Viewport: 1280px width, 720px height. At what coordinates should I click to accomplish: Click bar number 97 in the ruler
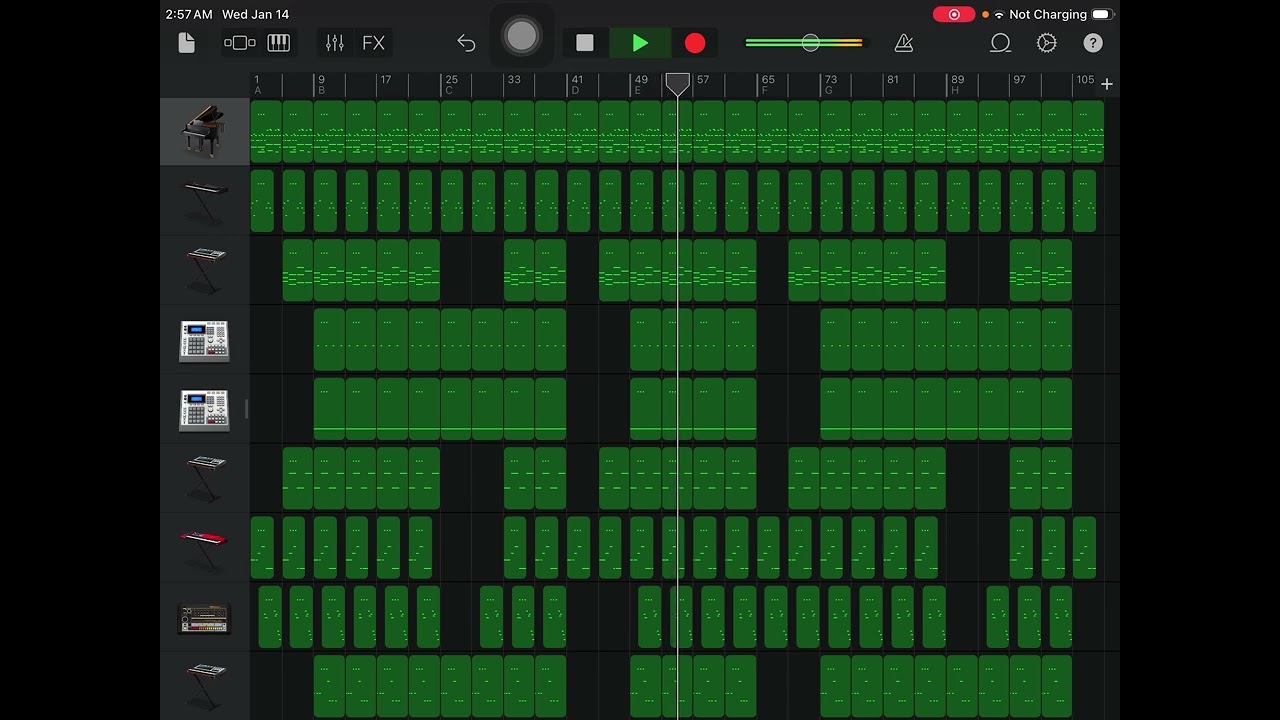1019,80
